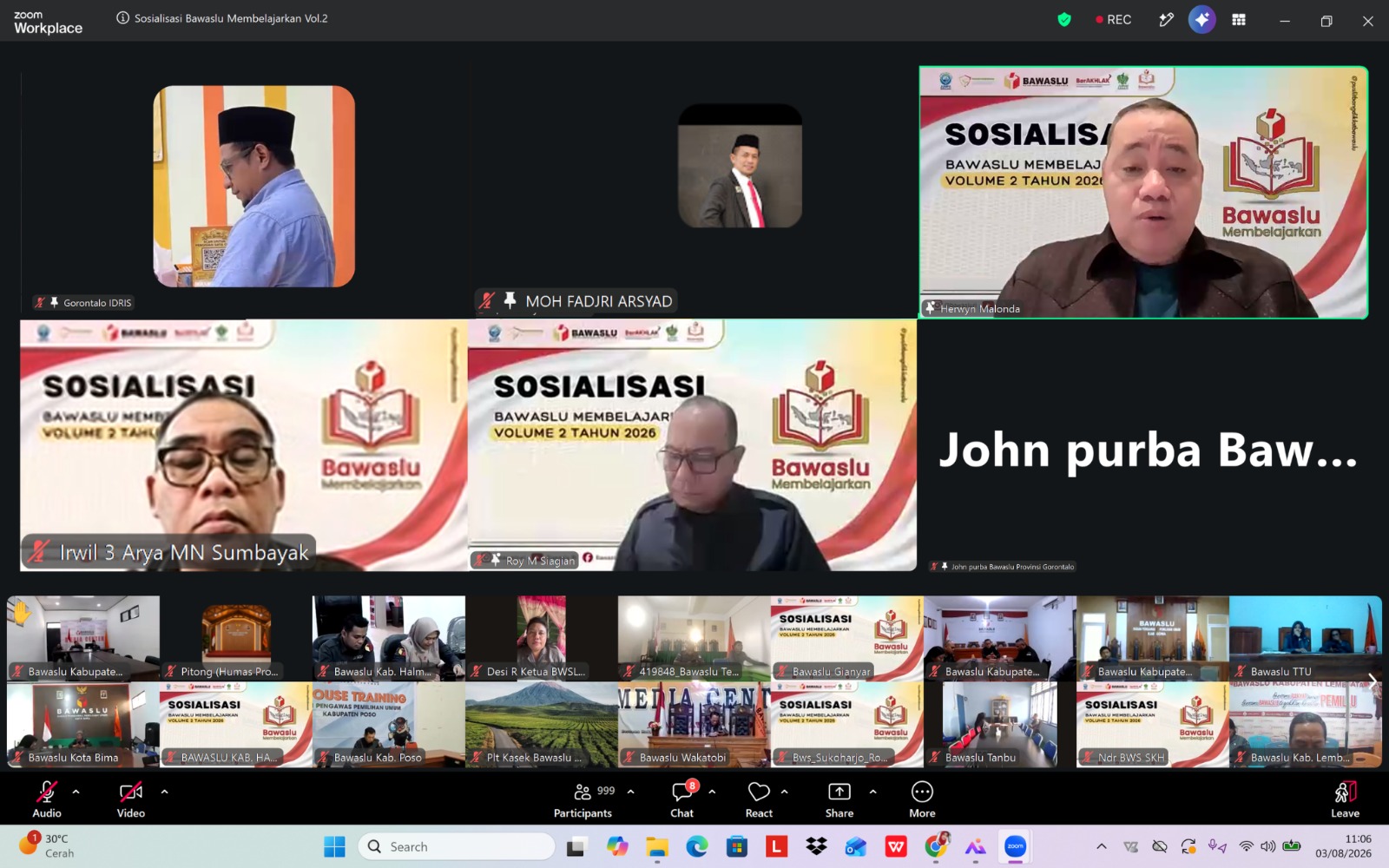Open File Explorer from taskbar

(x=657, y=846)
